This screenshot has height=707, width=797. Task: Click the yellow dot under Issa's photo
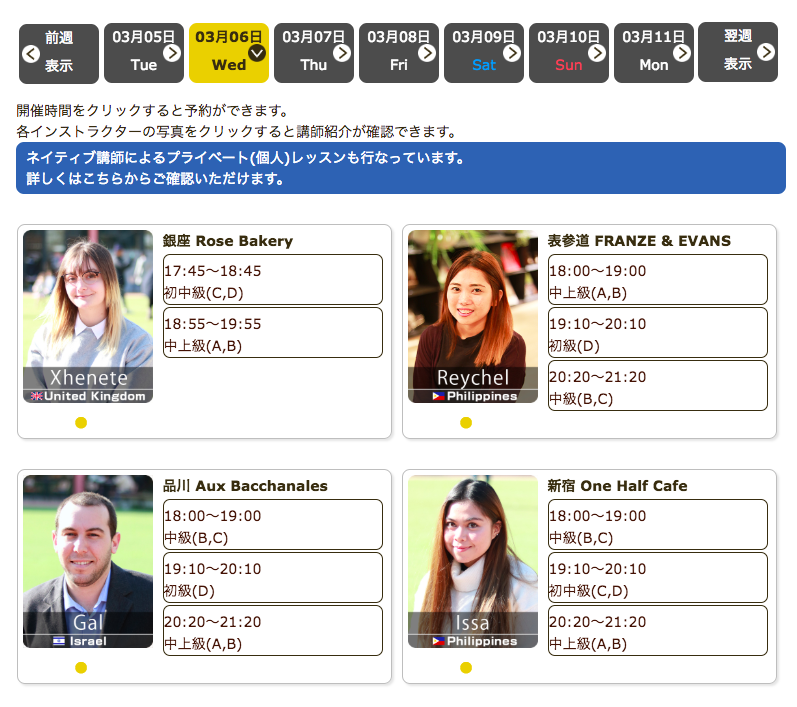(x=466, y=667)
